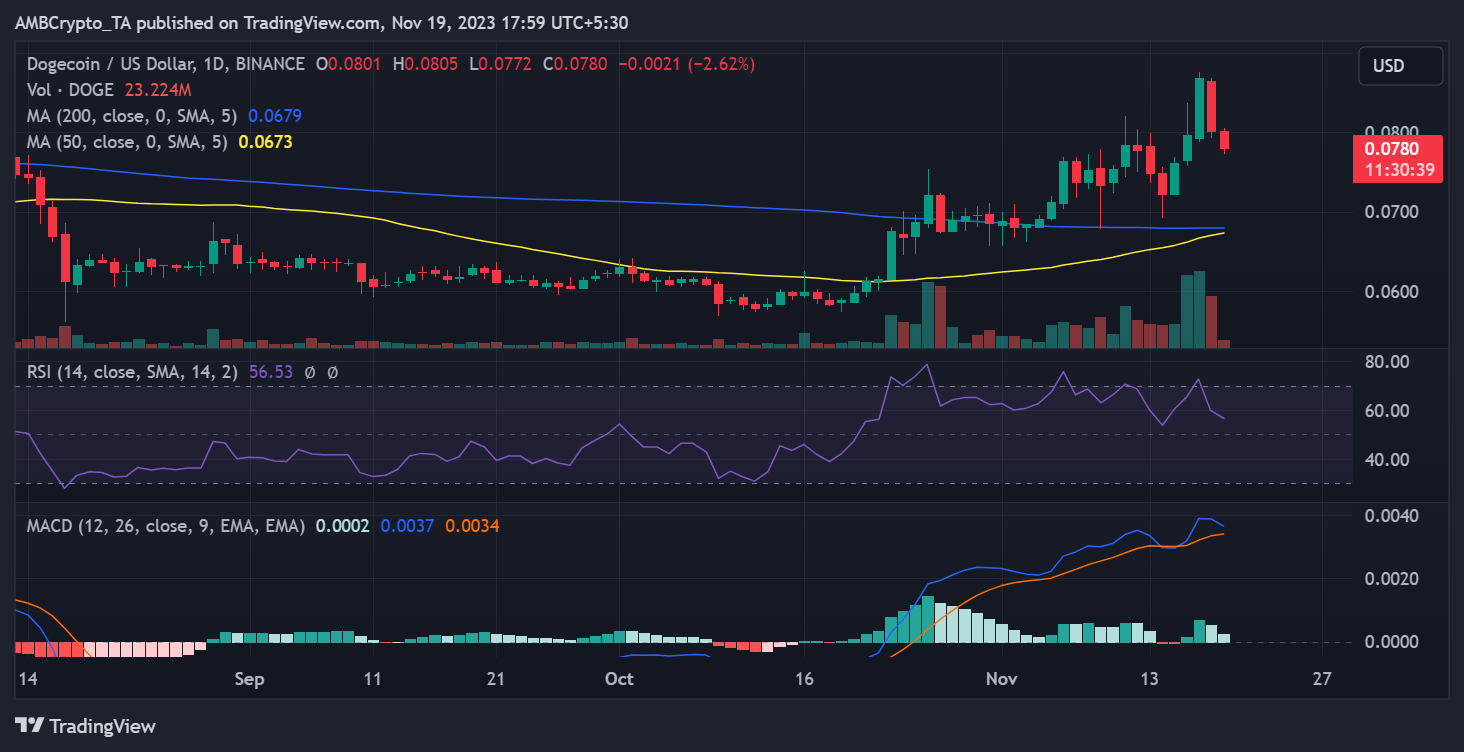
Task: Click the 0.0020 MACD axis label
Action: pyautogui.click(x=1391, y=579)
